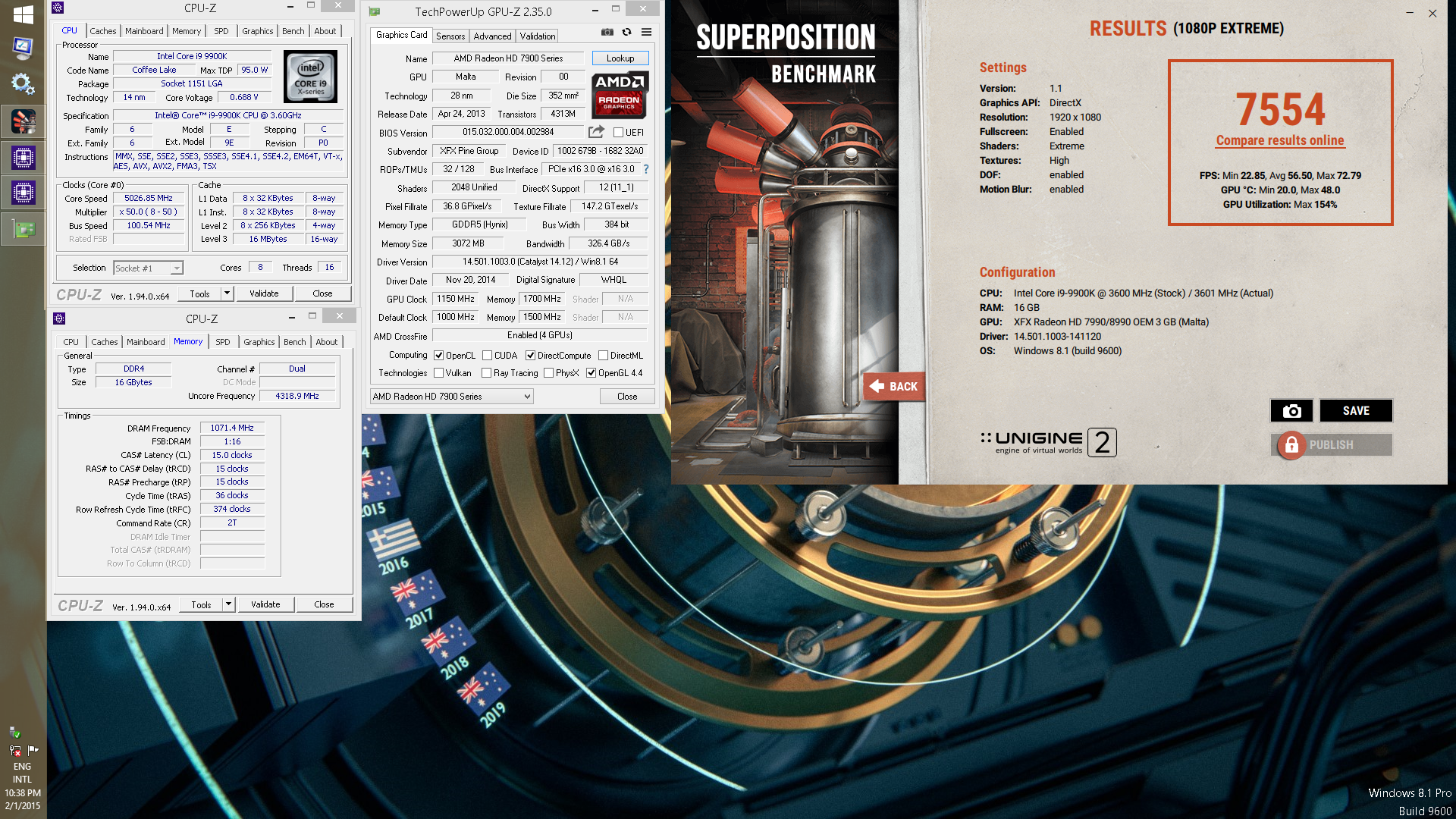1456x819 pixels.
Task: Open the Windows Start button
Action: 23,14
